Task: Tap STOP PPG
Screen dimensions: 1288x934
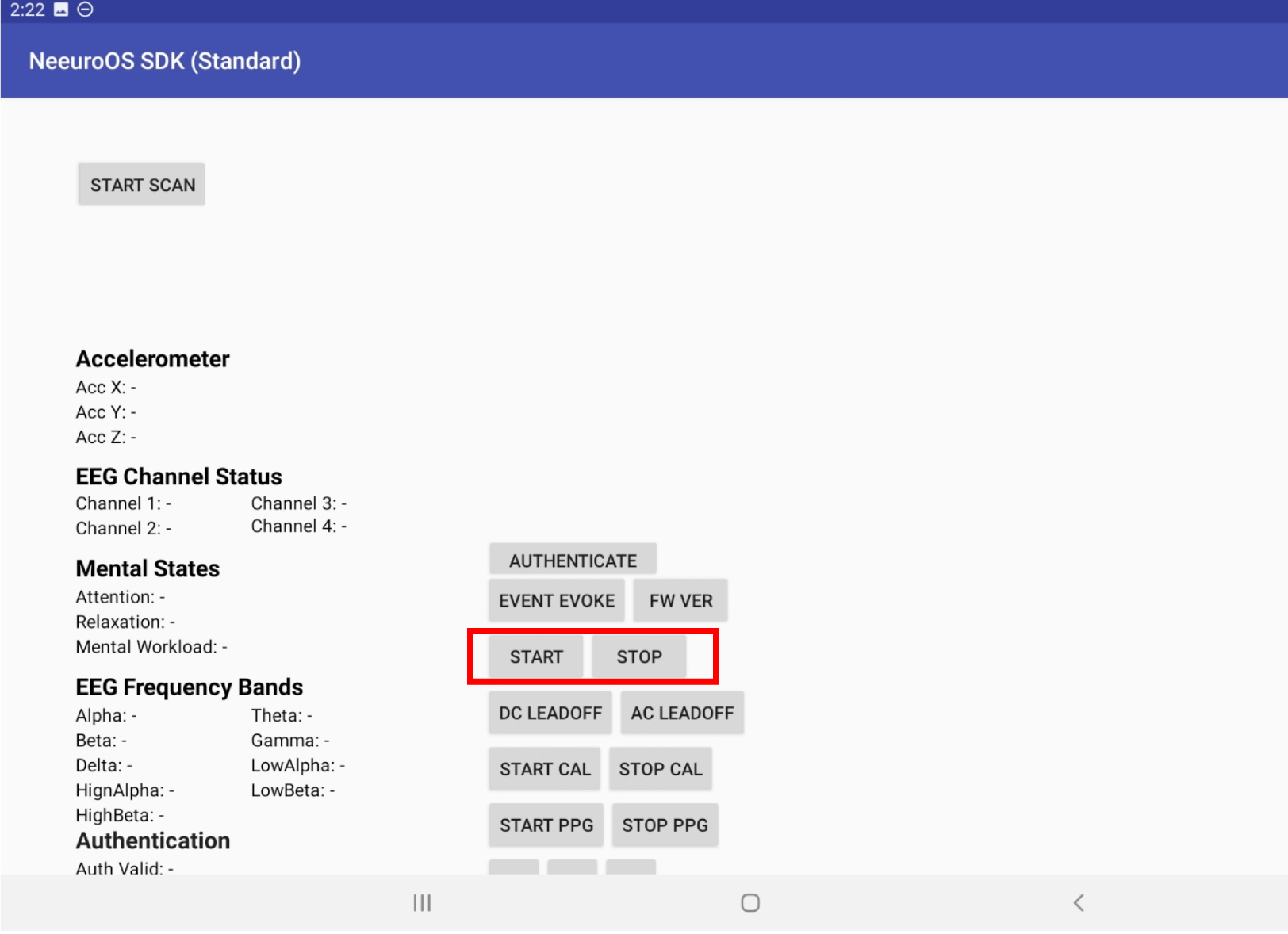Action: pos(665,825)
